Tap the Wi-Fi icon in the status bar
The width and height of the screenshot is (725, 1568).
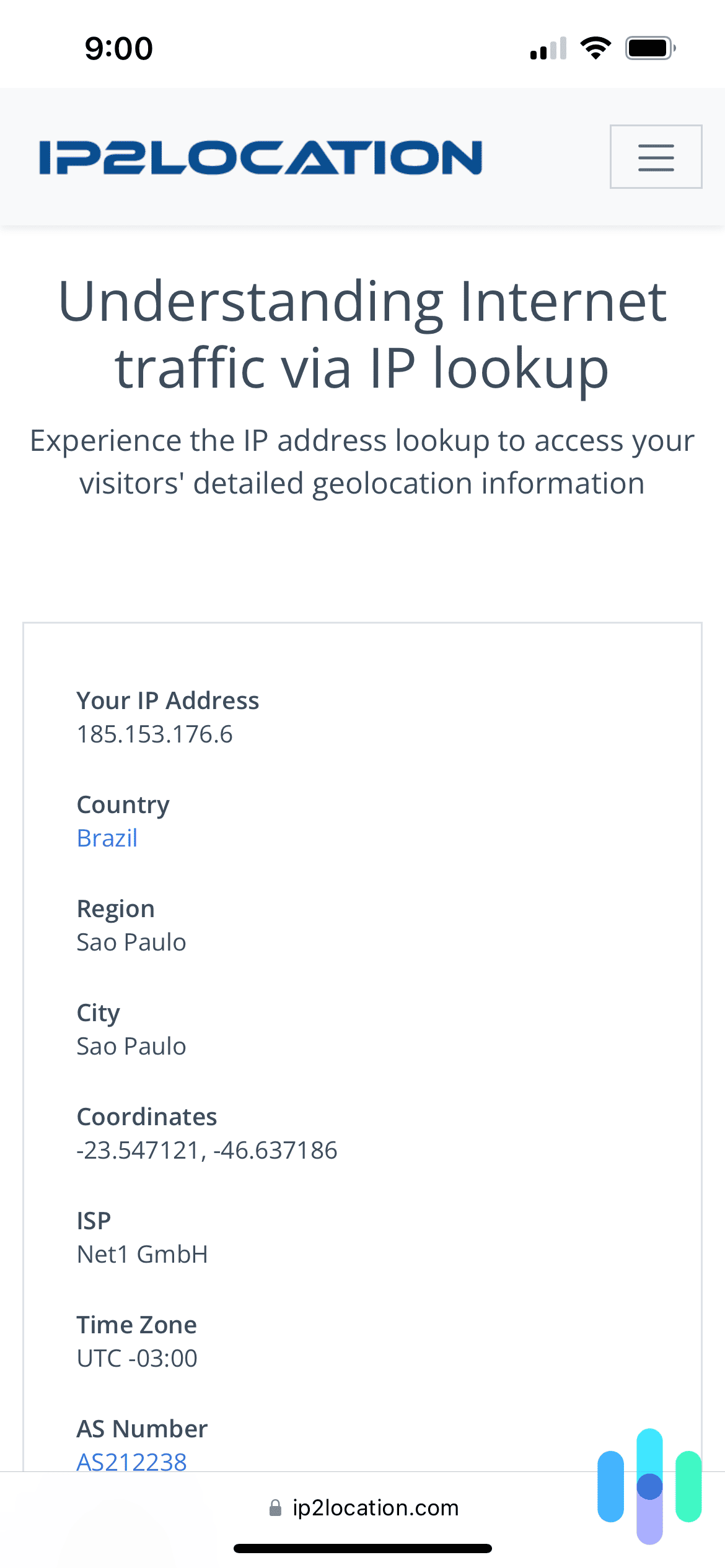[596, 47]
